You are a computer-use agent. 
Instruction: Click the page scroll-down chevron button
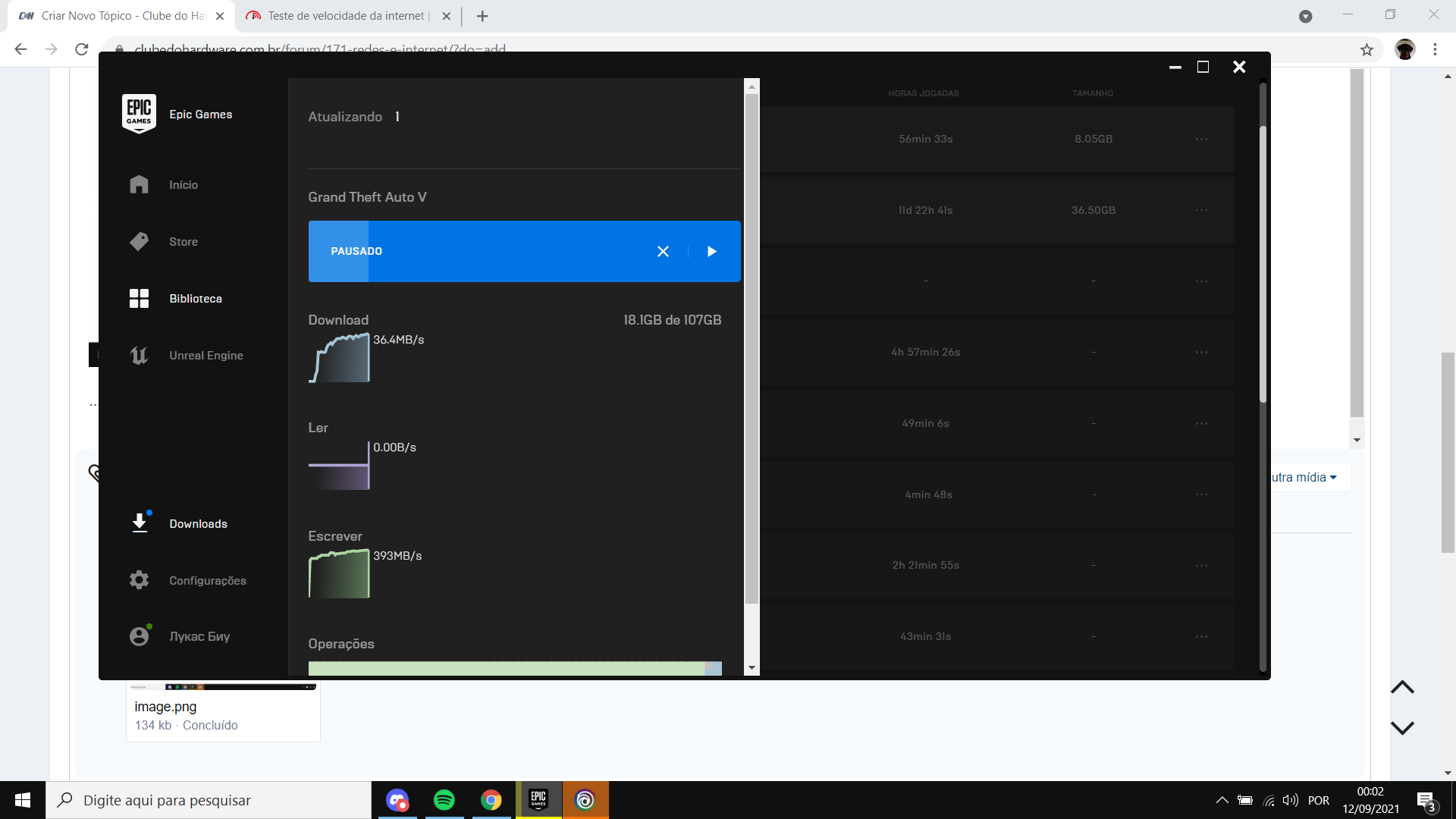tap(1402, 728)
